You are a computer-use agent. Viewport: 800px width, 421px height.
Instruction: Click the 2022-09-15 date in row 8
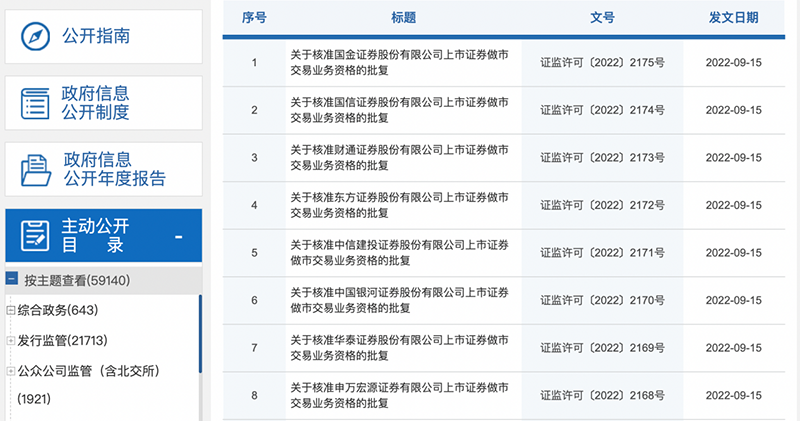[734, 395]
